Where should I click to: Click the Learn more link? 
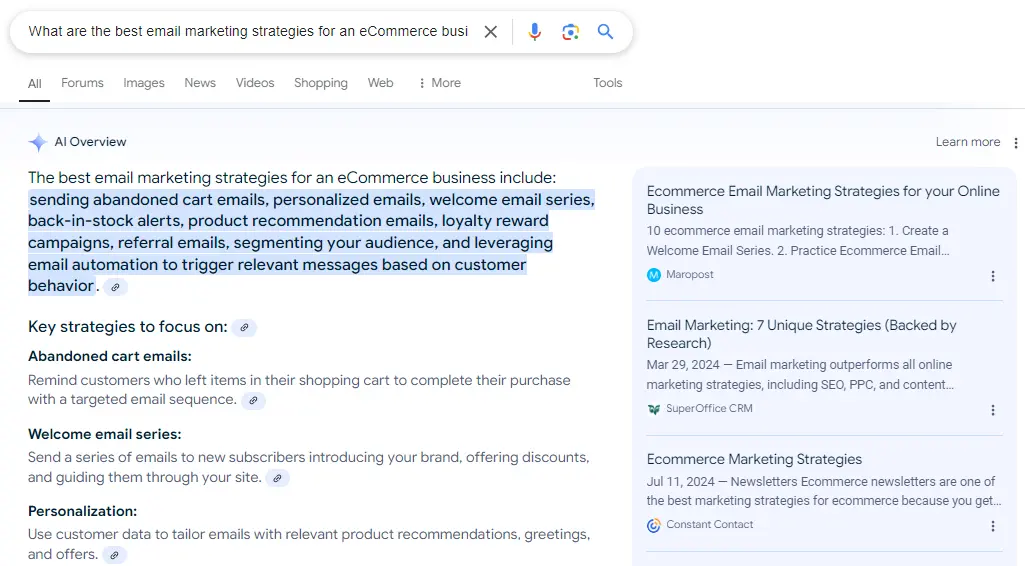(x=967, y=142)
